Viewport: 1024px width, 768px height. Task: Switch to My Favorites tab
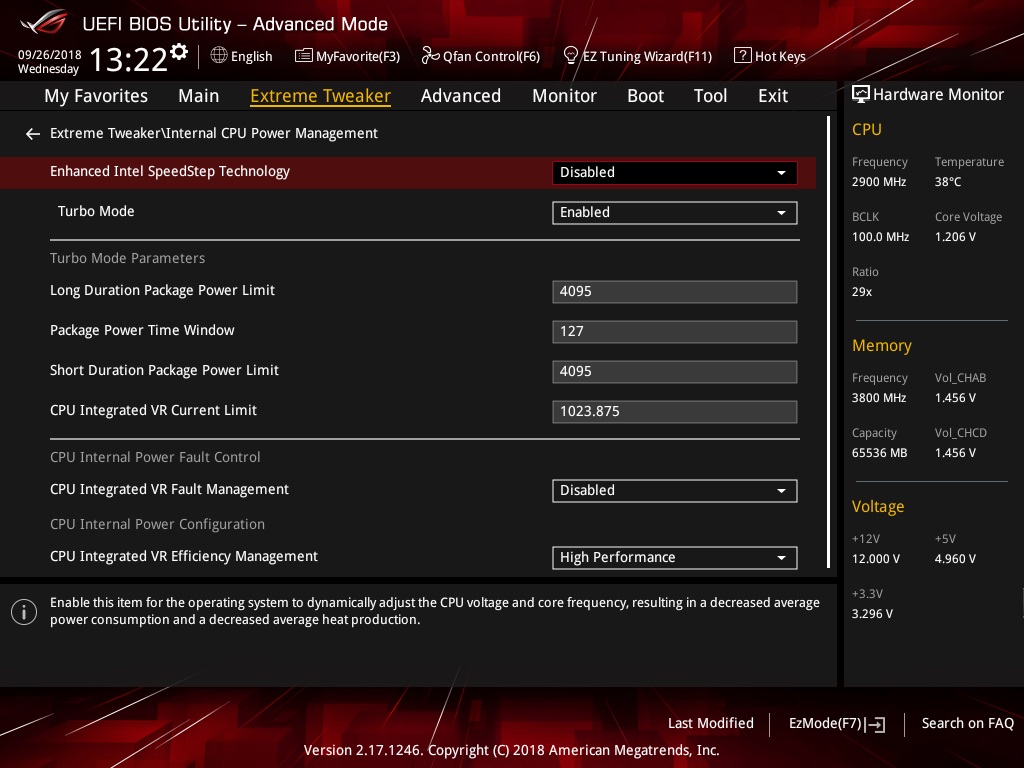(96, 96)
